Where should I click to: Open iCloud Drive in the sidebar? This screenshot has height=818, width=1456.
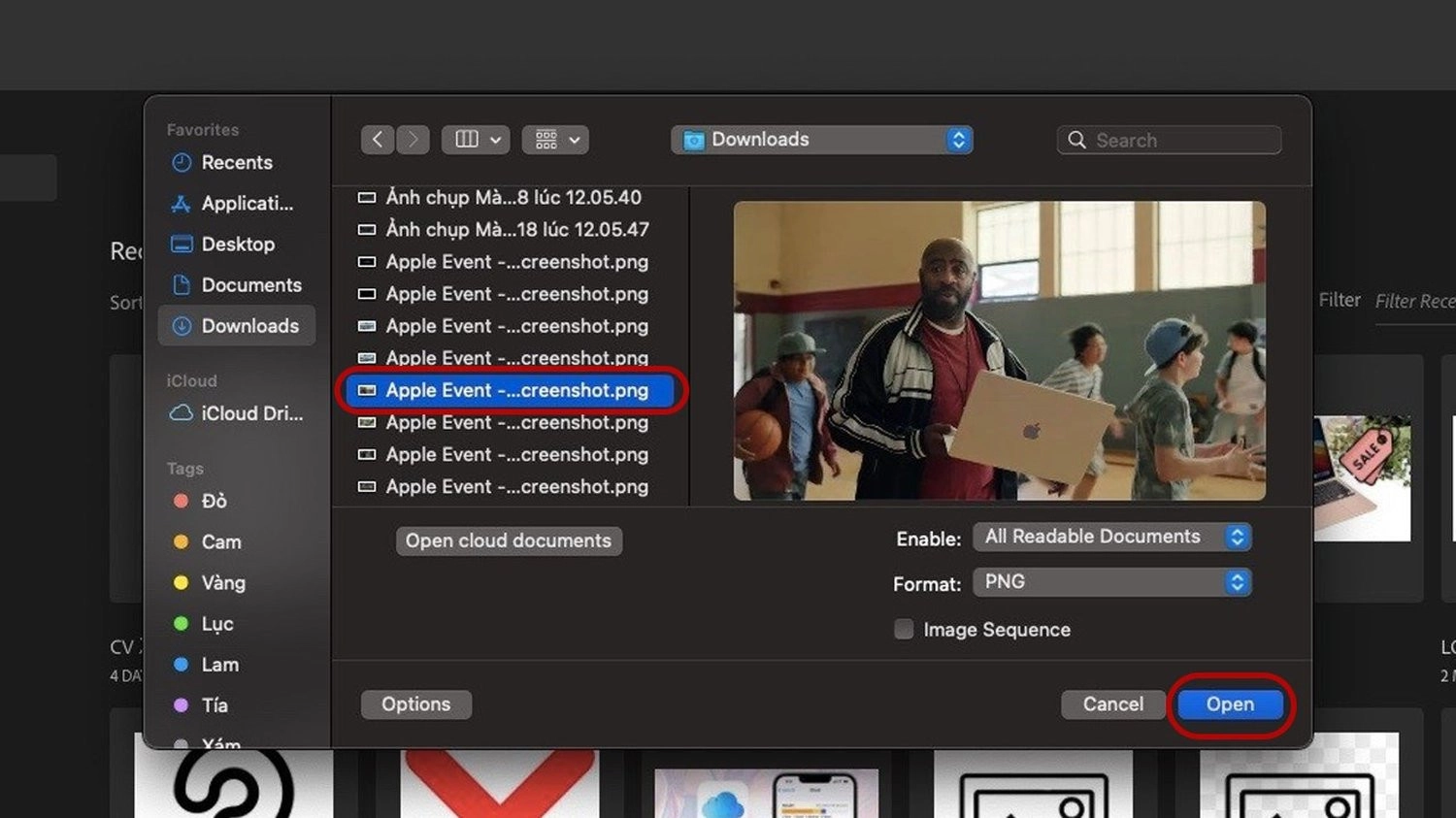[236, 413]
